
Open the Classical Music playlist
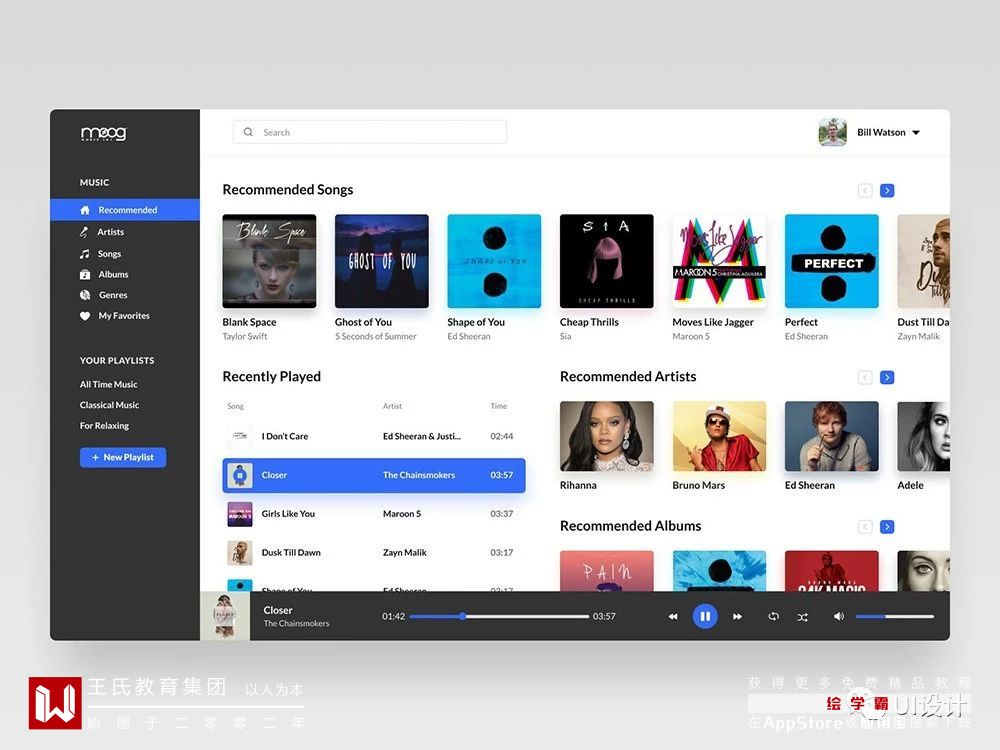pyautogui.click(x=109, y=405)
